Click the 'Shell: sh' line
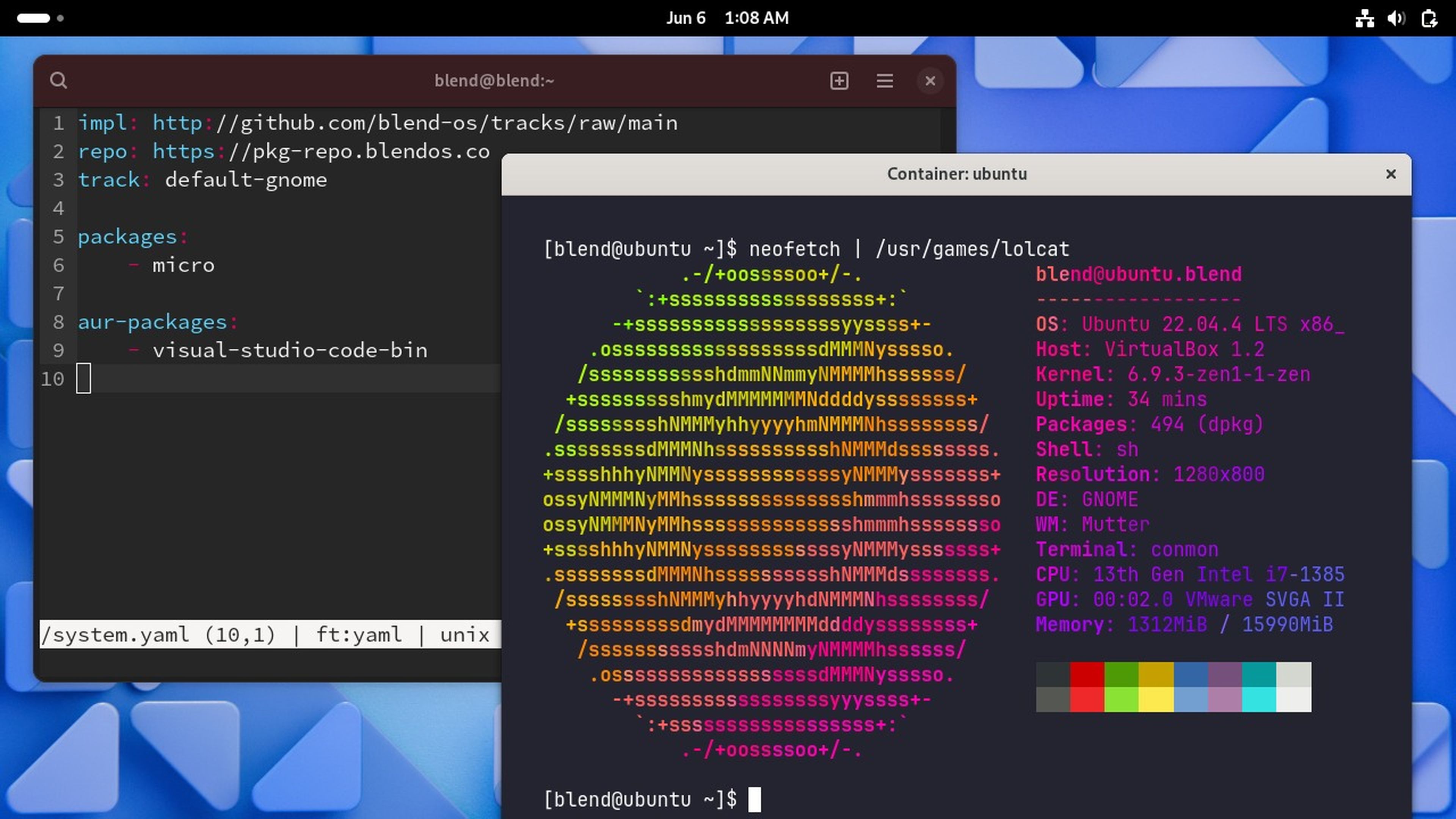The image size is (1456, 819). [1087, 449]
